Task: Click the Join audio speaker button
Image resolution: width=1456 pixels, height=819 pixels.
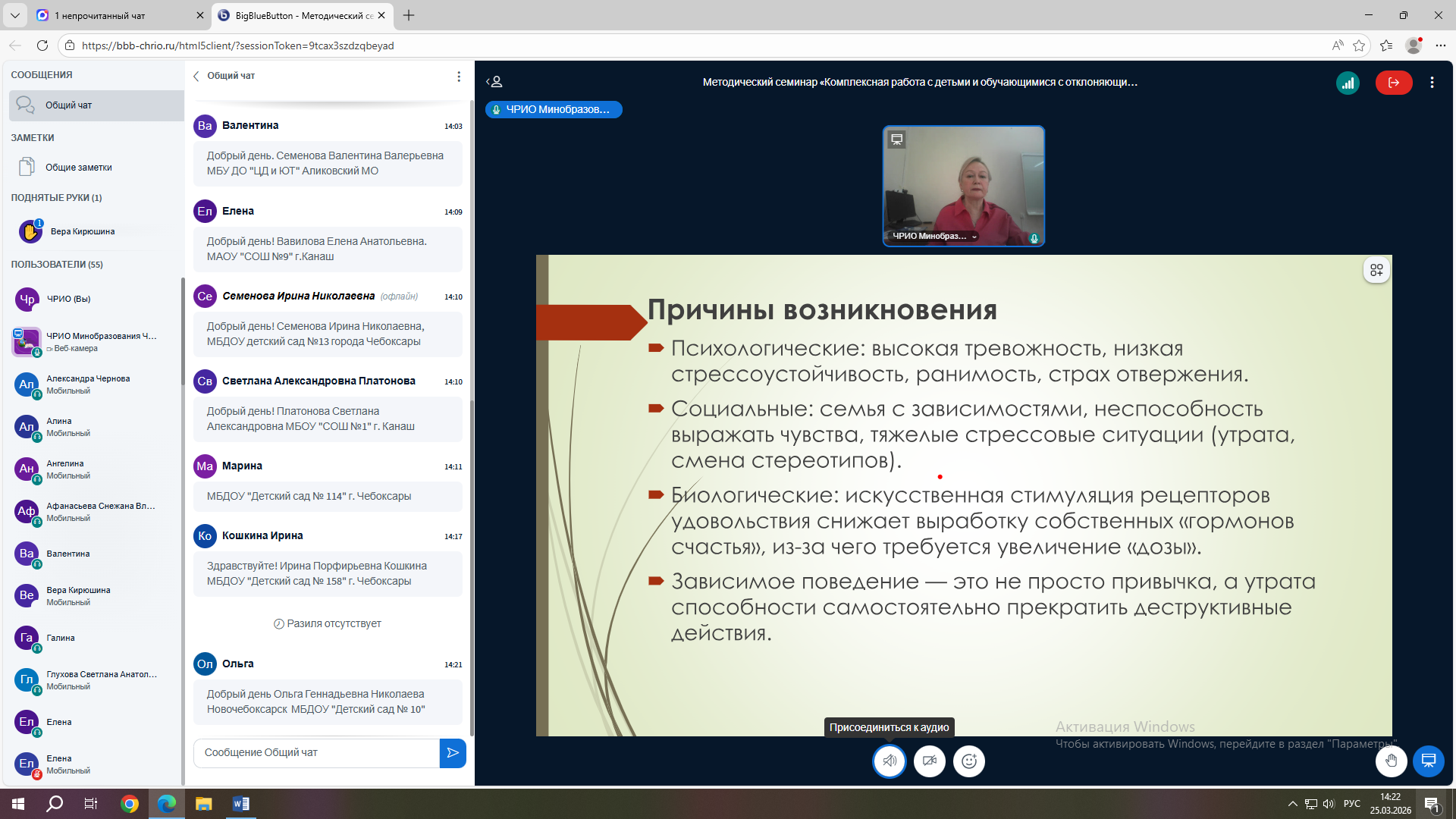Action: tap(890, 761)
